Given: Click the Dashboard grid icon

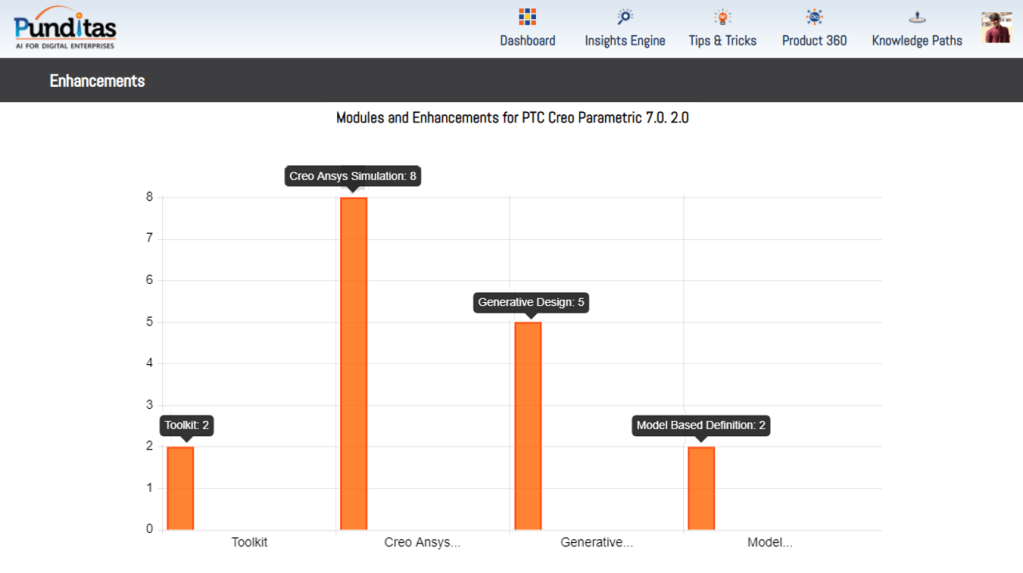Looking at the screenshot, I should pyautogui.click(x=527, y=17).
